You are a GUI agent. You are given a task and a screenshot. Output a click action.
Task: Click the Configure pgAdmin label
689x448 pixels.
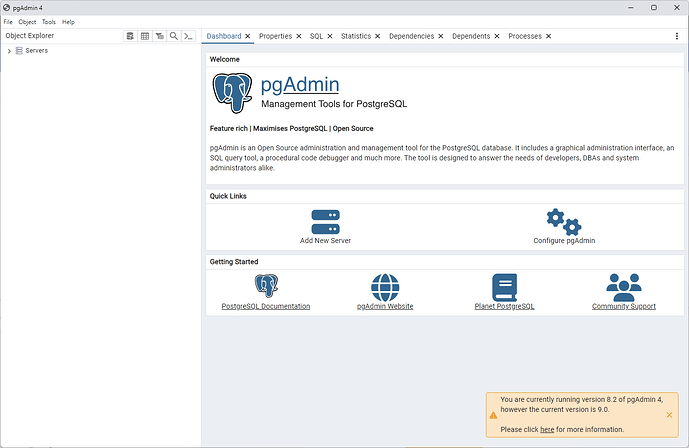[564, 241]
